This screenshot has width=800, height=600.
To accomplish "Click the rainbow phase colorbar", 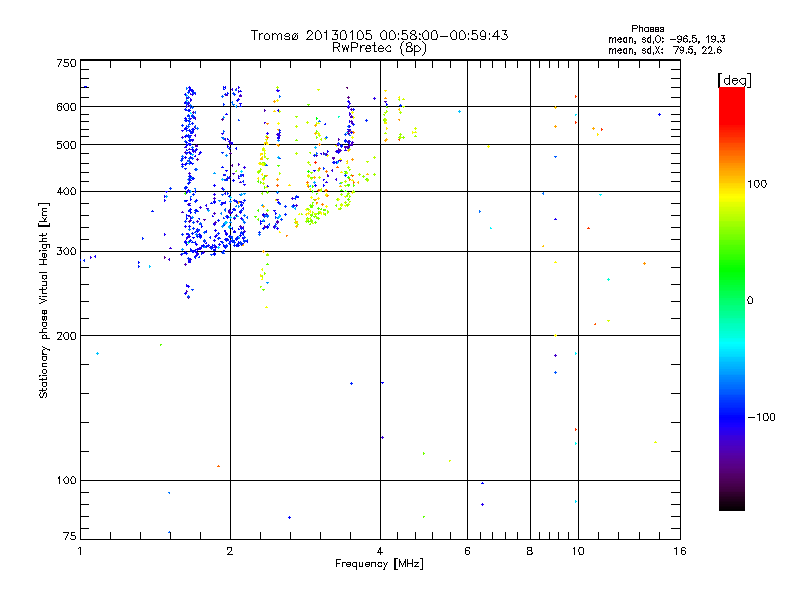I will 732,299.
